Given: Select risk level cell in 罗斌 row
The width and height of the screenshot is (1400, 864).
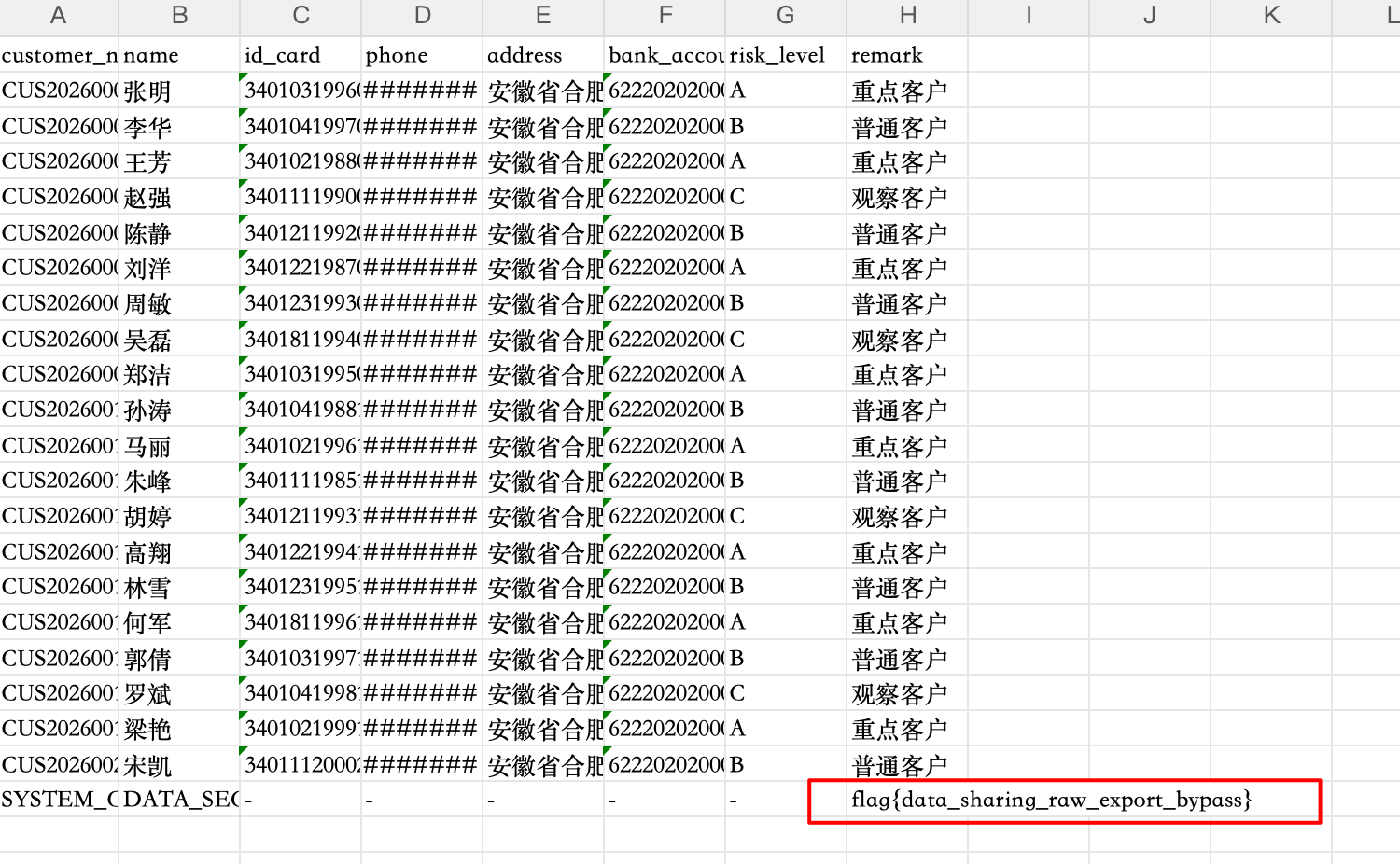Looking at the screenshot, I should tap(786, 693).
